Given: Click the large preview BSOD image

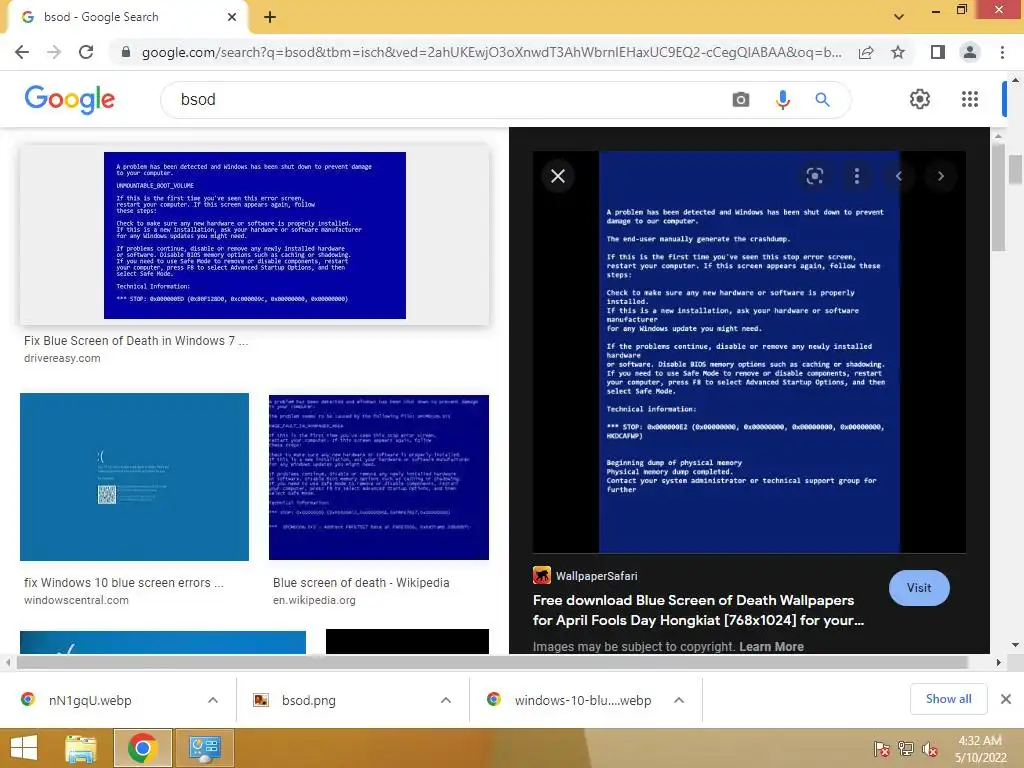Looking at the screenshot, I should coord(749,353).
